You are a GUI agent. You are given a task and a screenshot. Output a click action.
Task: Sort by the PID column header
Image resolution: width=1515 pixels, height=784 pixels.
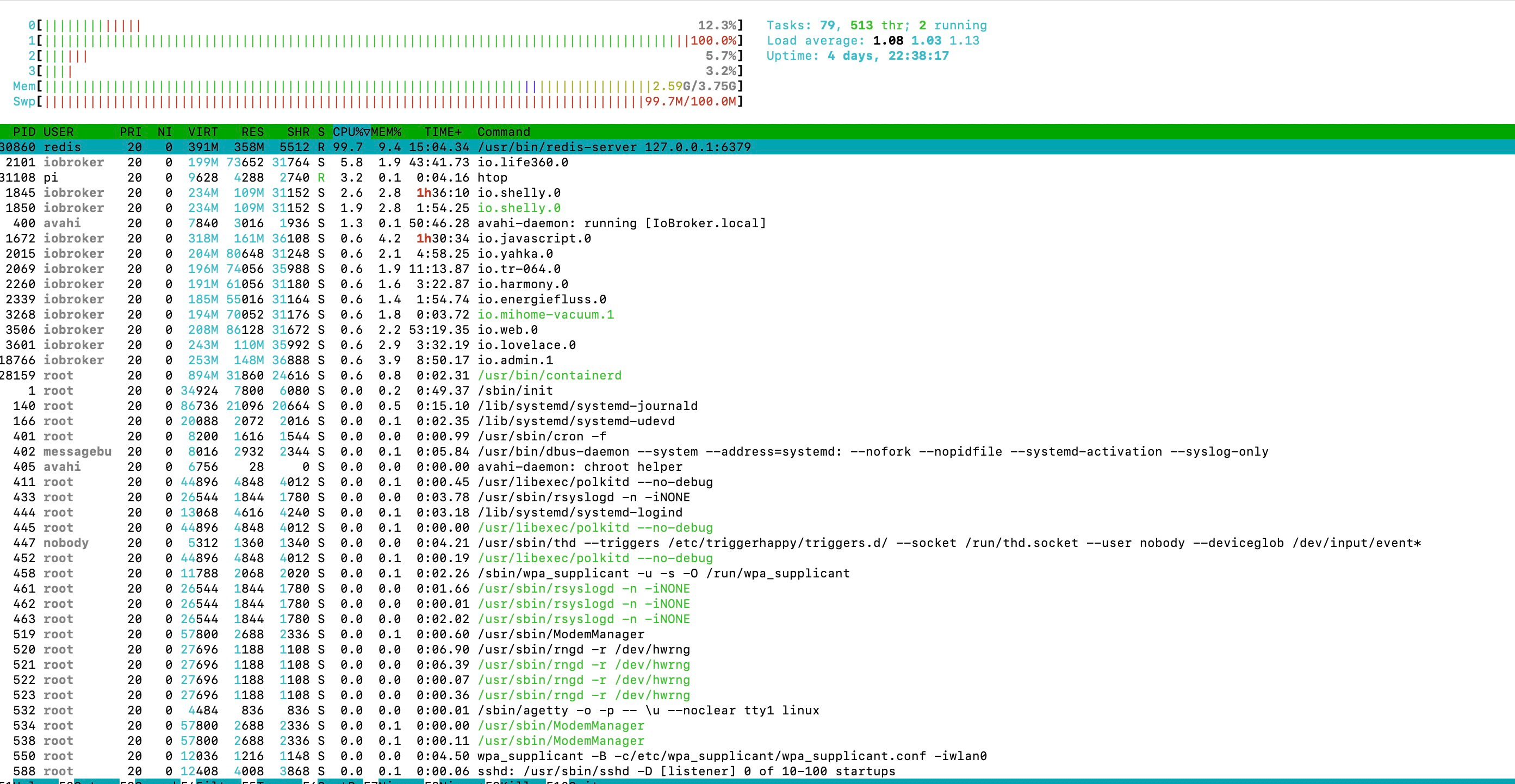[24, 132]
